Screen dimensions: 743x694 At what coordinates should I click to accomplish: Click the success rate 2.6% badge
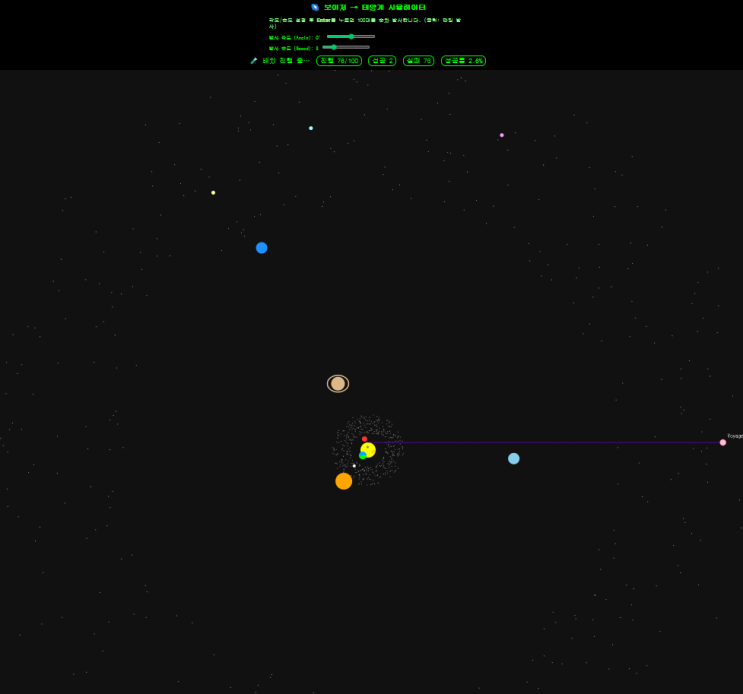point(463,61)
